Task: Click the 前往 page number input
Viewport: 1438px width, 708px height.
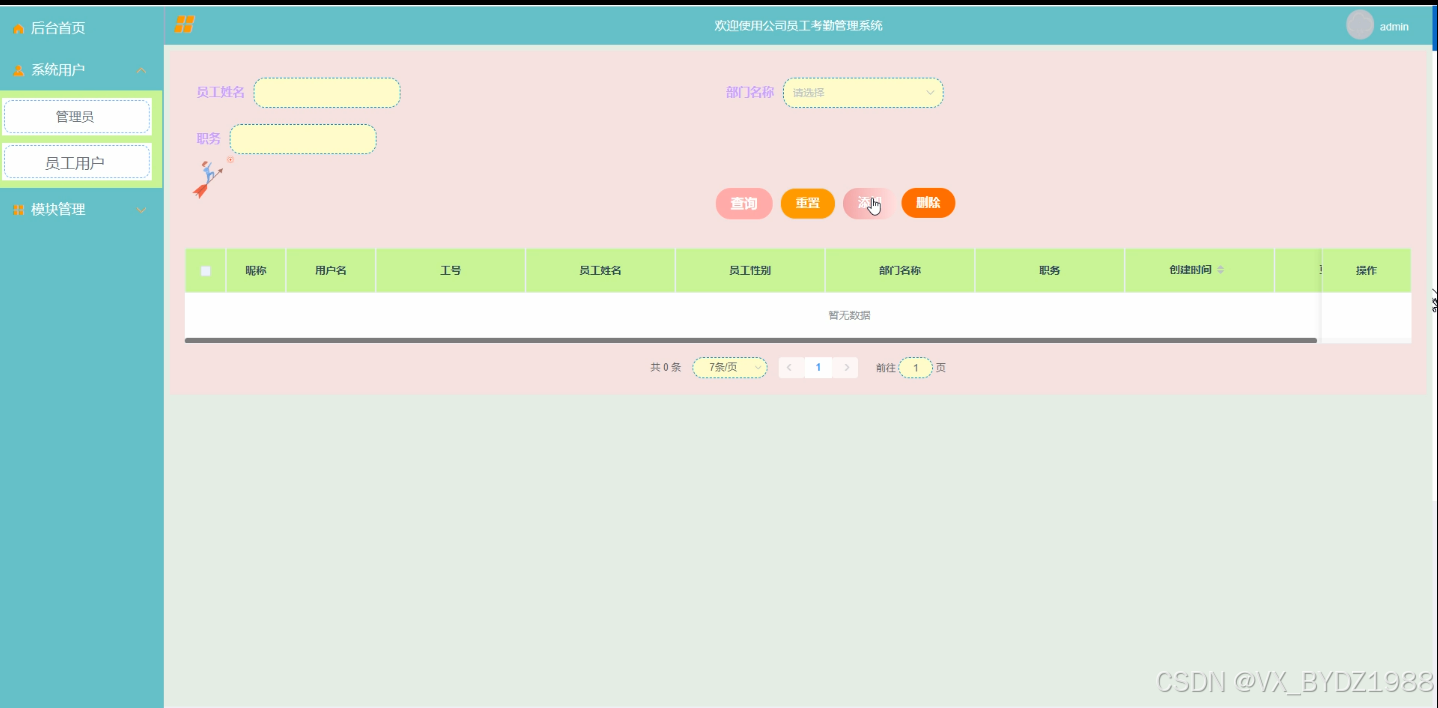Action: pos(915,368)
